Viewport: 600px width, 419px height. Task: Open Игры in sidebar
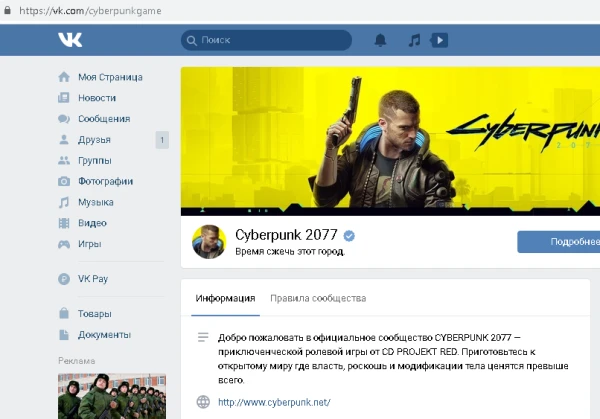tap(90, 244)
